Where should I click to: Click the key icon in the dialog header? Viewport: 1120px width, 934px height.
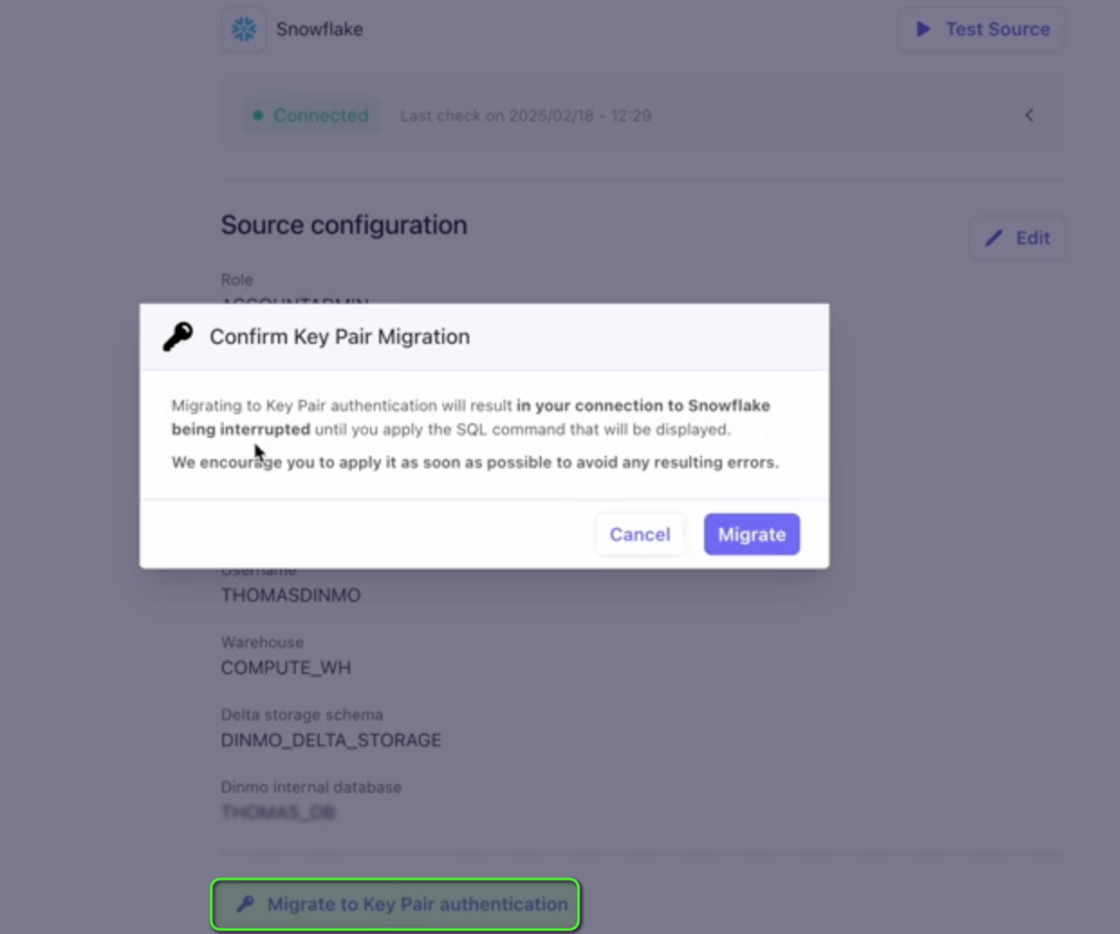click(176, 336)
